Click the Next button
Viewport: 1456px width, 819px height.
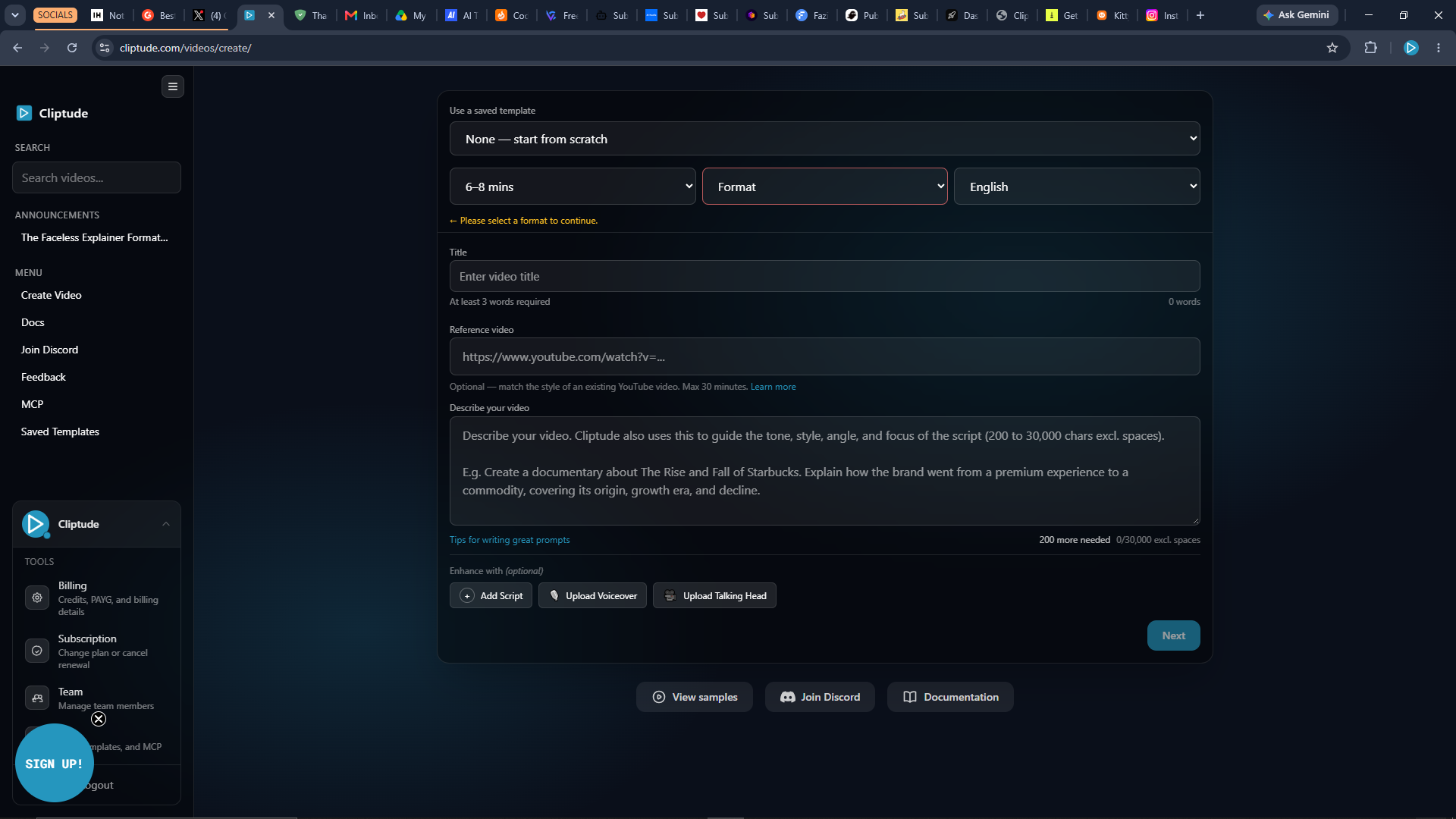pos(1173,635)
